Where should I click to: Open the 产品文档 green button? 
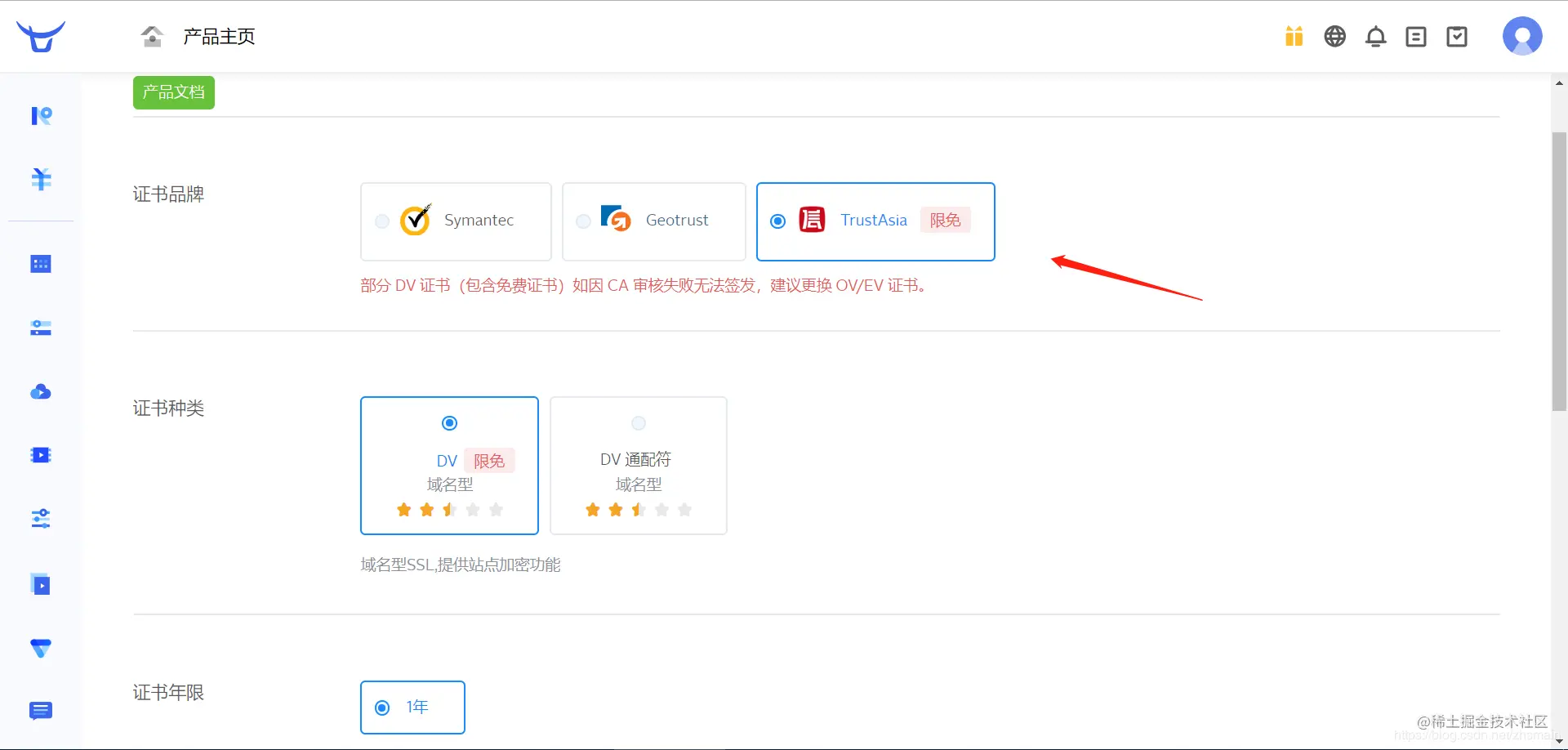coord(174,92)
